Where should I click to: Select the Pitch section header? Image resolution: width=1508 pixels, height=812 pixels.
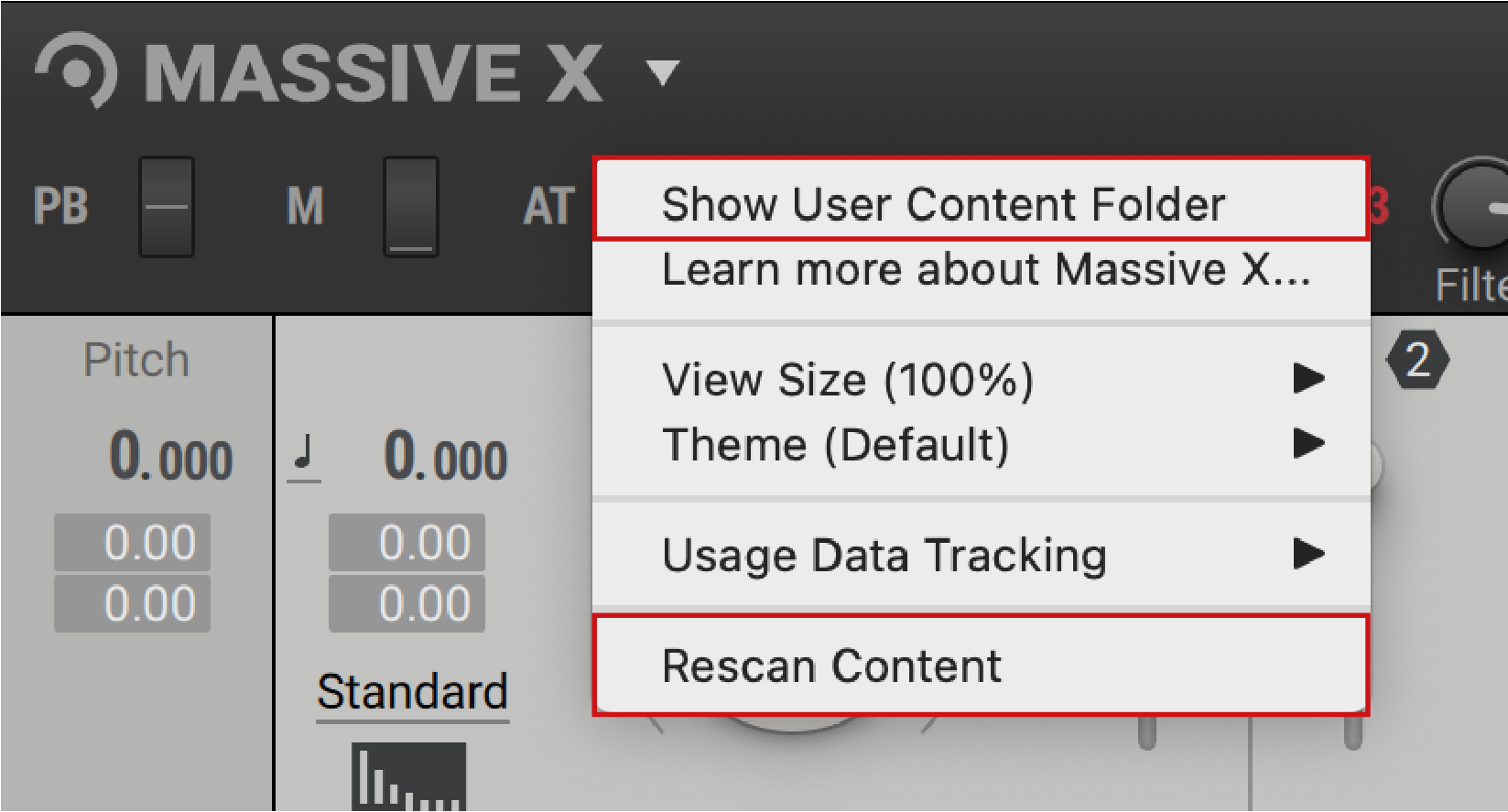tap(136, 359)
